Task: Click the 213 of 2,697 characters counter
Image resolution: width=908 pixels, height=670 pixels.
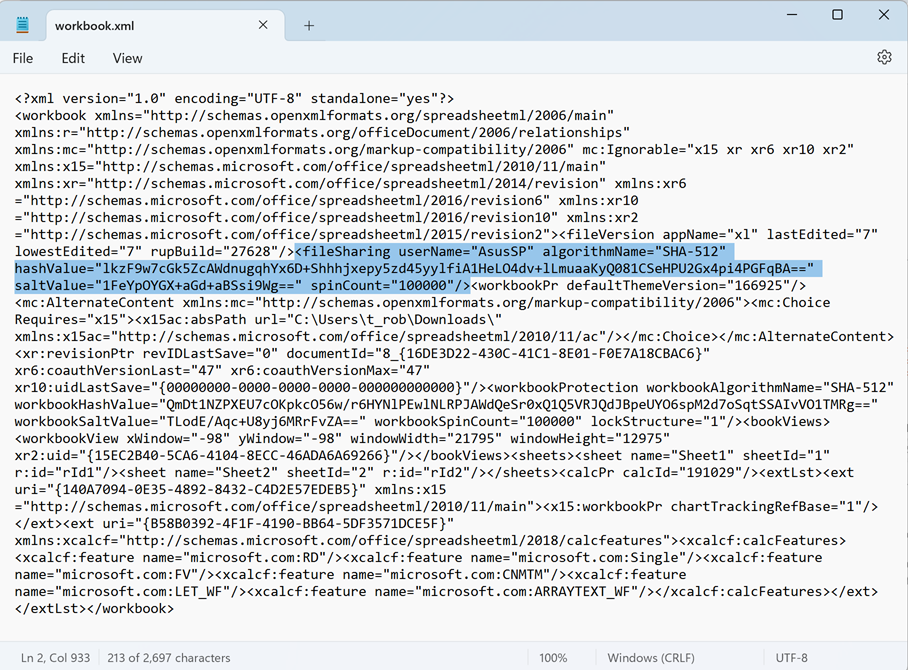Action: [x=169, y=658]
